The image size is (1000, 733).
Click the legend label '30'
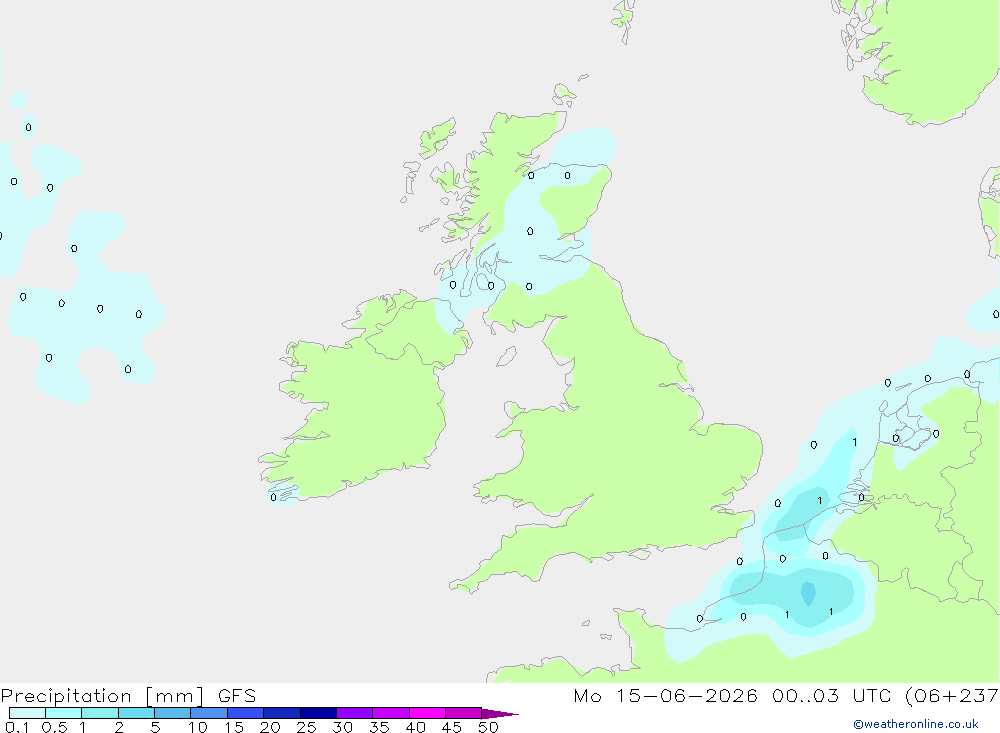tap(343, 727)
